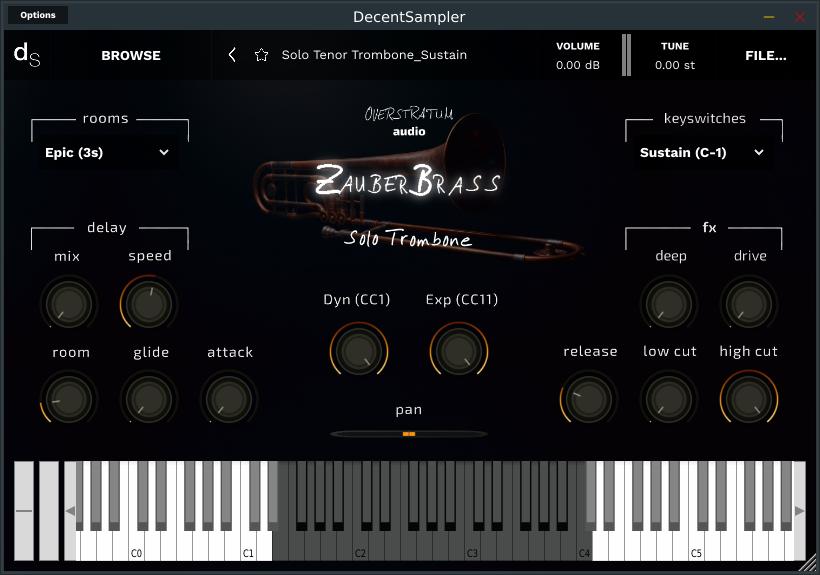Viewport: 820px width, 575px height.
Task: Click the pitch bend wheel strip
Action: (24, 511)
